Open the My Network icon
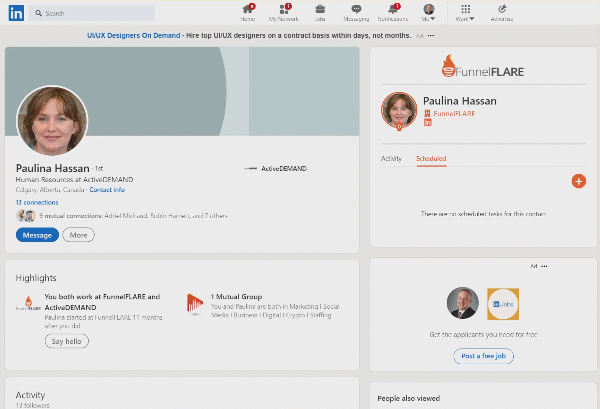The width and height of the screenshot is (600, 409). (x=284, y=13)
